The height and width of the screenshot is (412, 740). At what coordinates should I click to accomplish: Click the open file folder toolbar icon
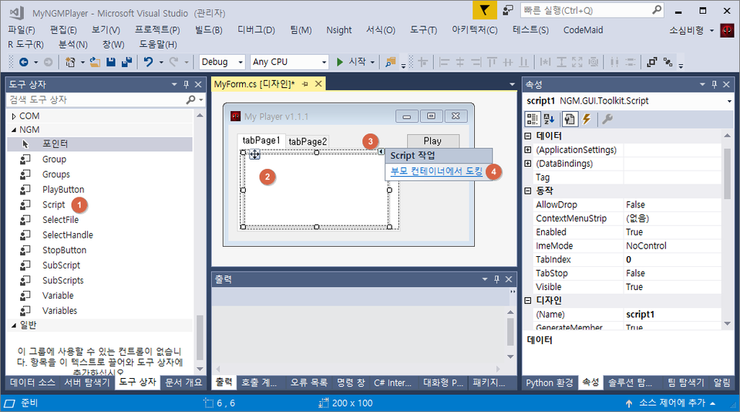pos(95,62)
